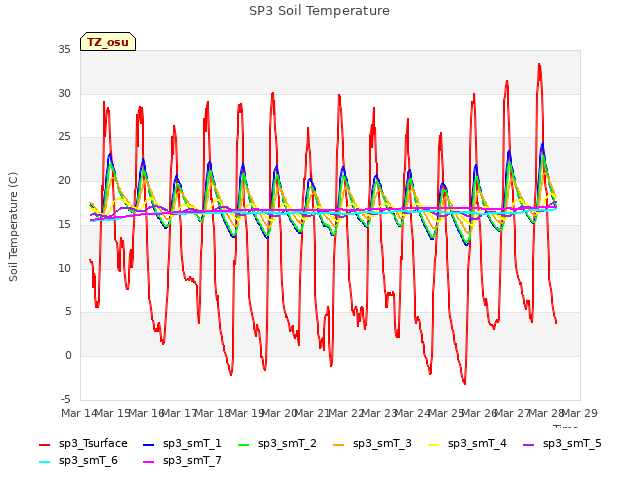The width and height of the screenshot is (640, 480).
Task: Click the yellow sp3_smT_4 legend swatch
Action: coord(433,444)
